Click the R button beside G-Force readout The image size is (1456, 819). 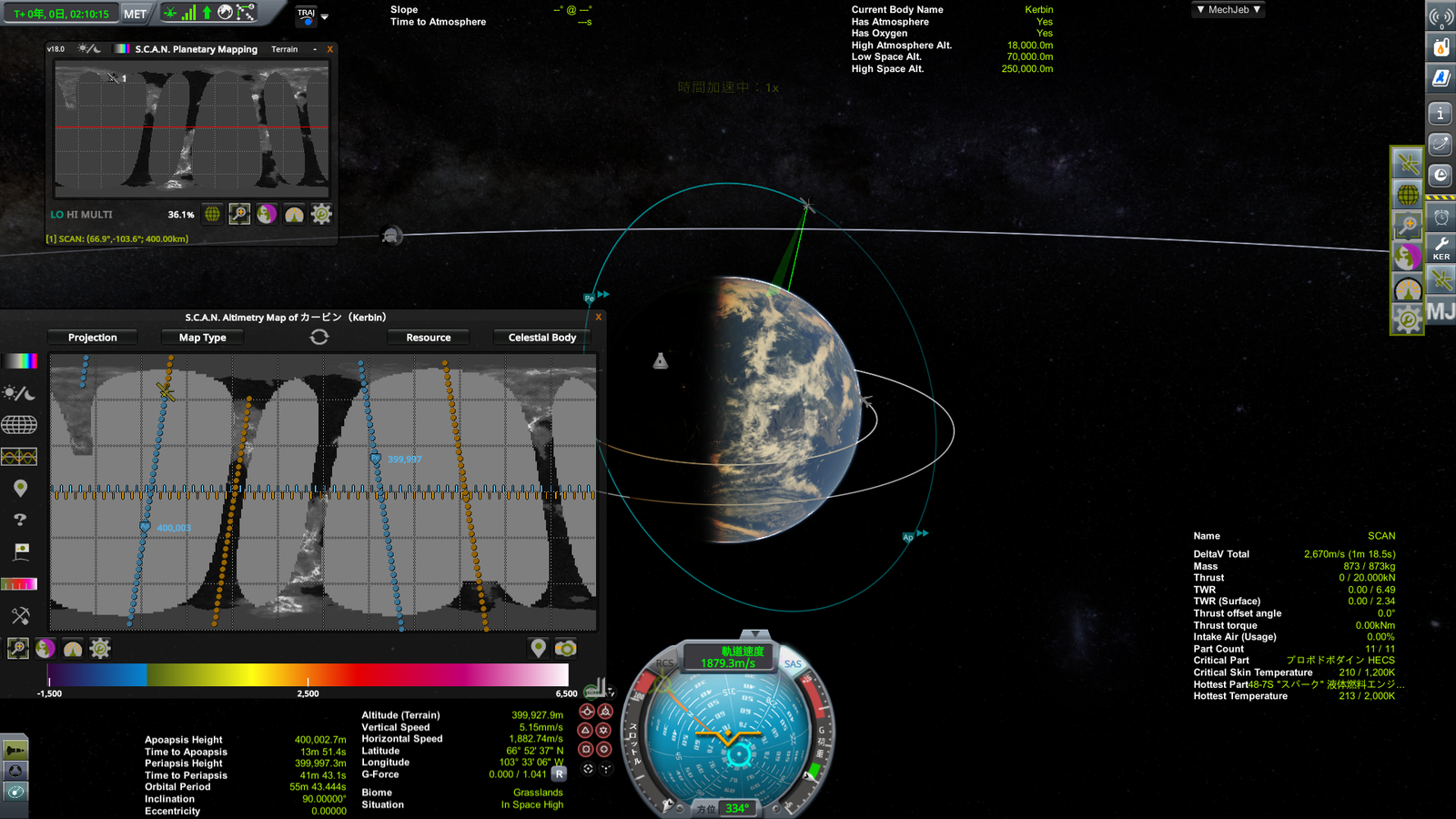(x=560, y=774)
